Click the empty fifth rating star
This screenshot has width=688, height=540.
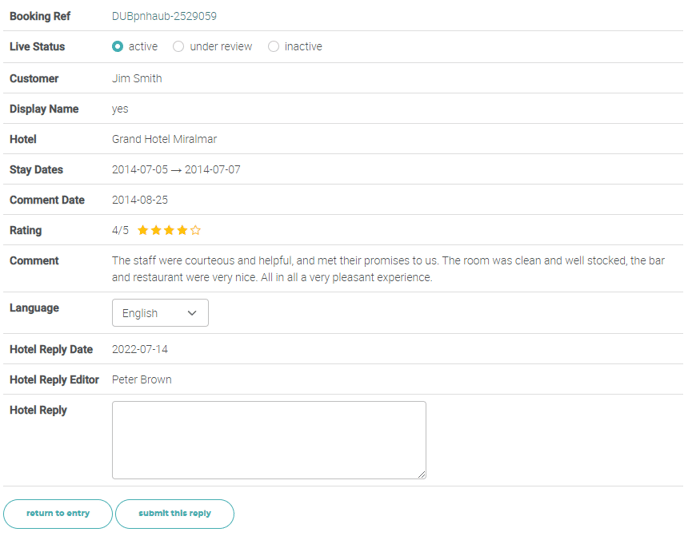(x=196, y=230)
